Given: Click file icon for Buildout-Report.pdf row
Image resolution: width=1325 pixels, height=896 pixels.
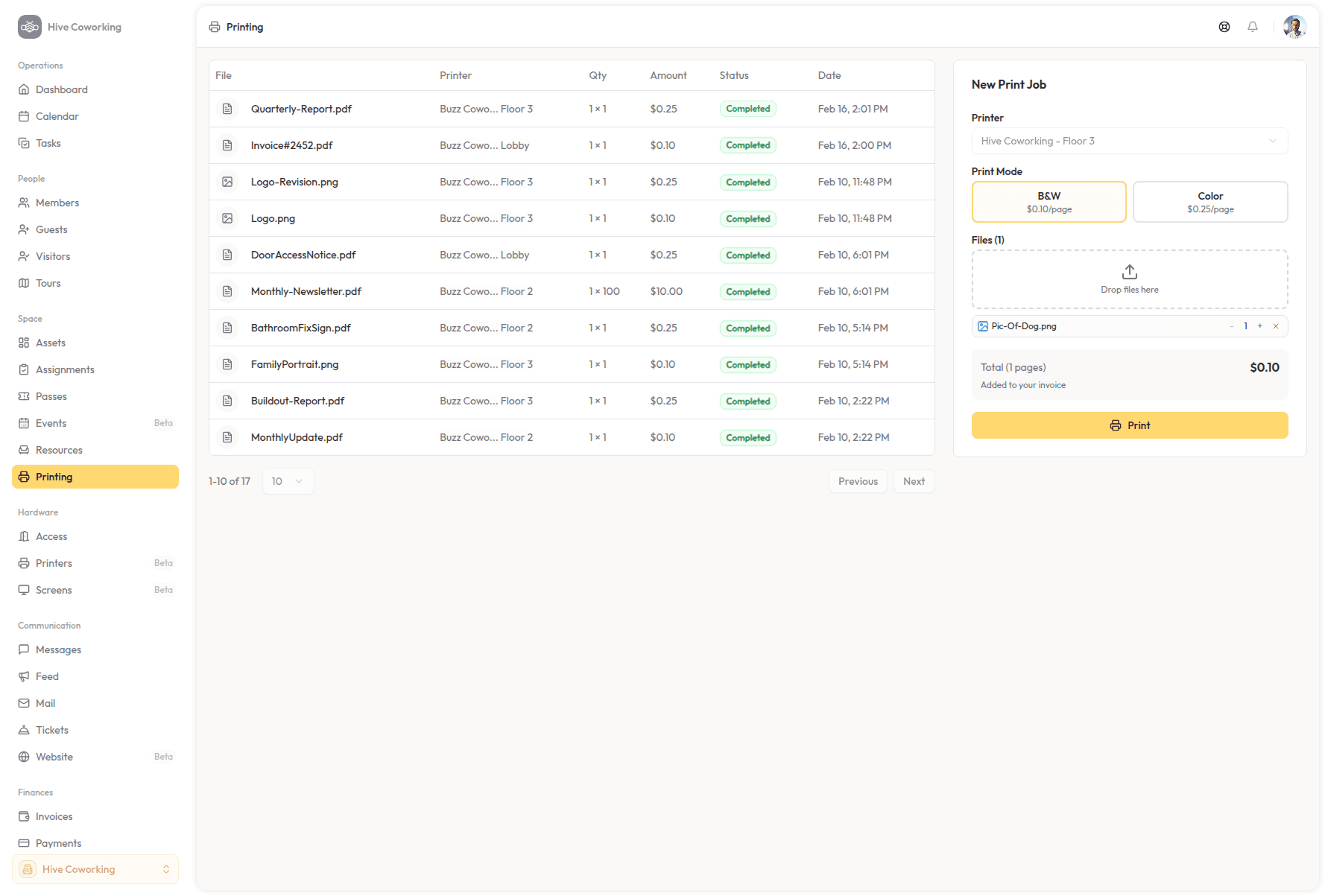Looking at the screenshot, I should (227, 401).
